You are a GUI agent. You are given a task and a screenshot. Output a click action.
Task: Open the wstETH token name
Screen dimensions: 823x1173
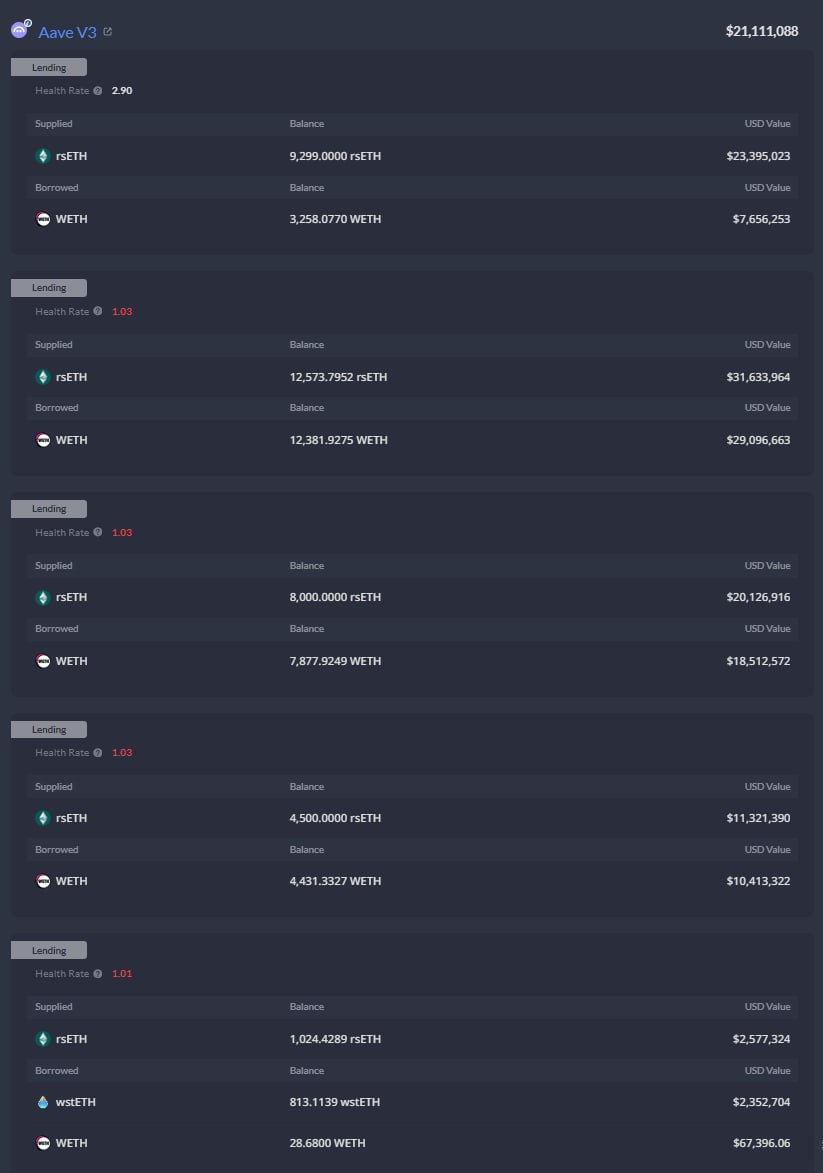click(x=76, y=1102)
